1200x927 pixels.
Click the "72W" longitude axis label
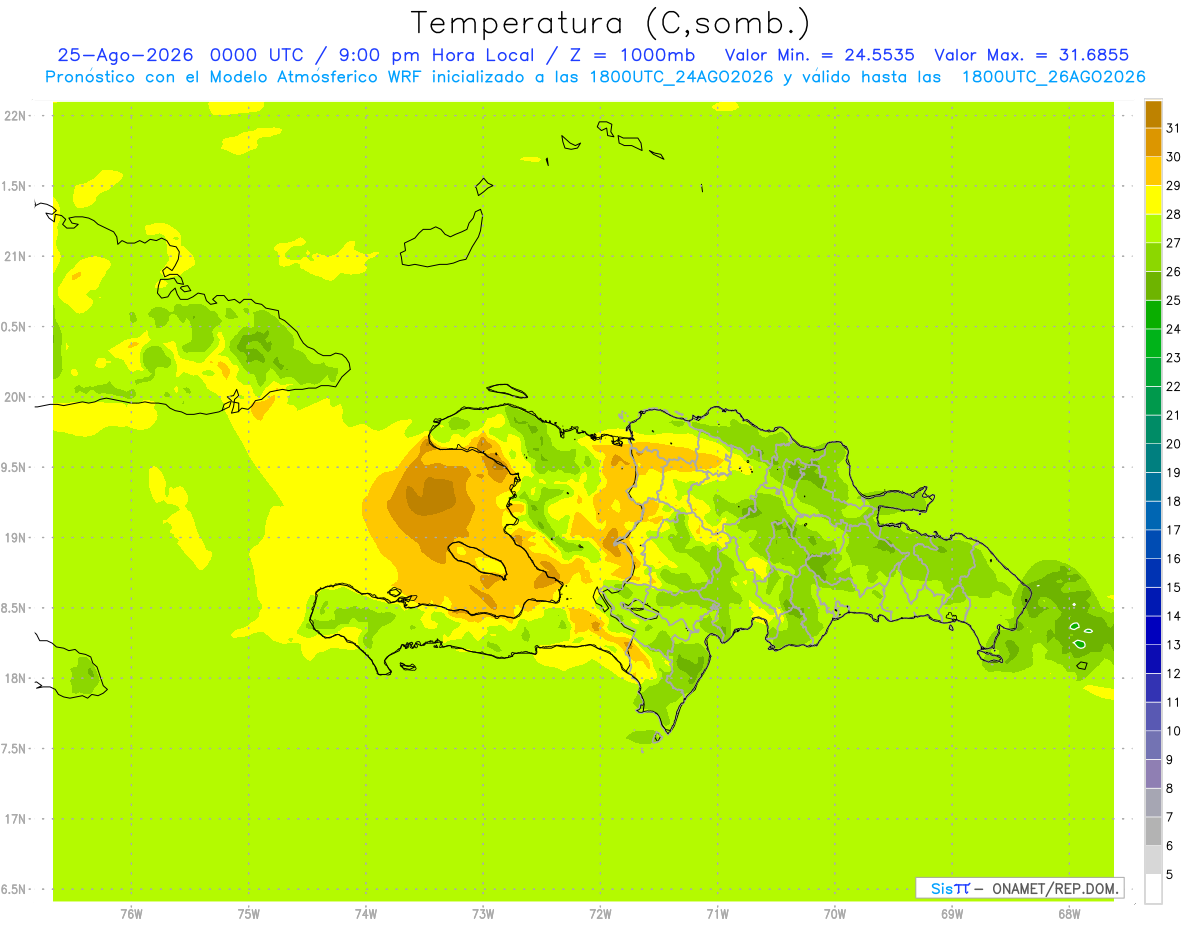click(600, 913)
